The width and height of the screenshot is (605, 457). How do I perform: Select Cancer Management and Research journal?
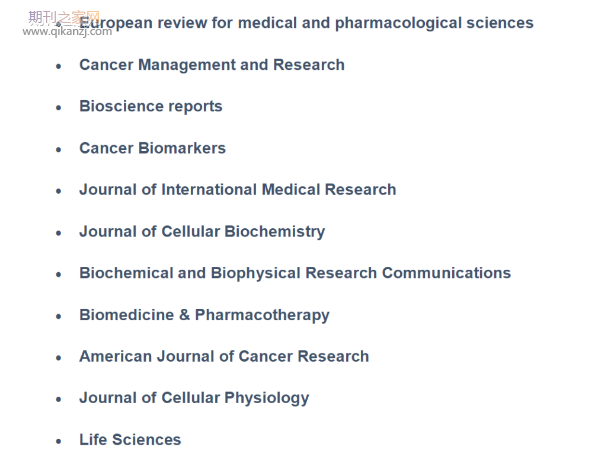(x=212, y=65)
